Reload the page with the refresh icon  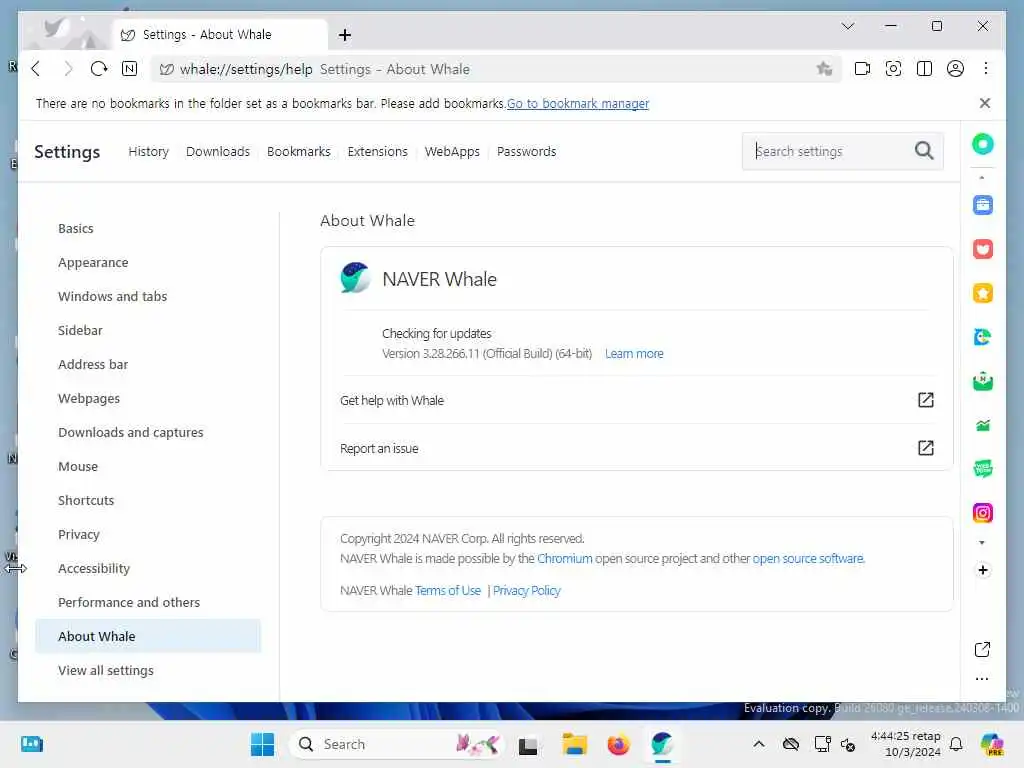[99, 69]
